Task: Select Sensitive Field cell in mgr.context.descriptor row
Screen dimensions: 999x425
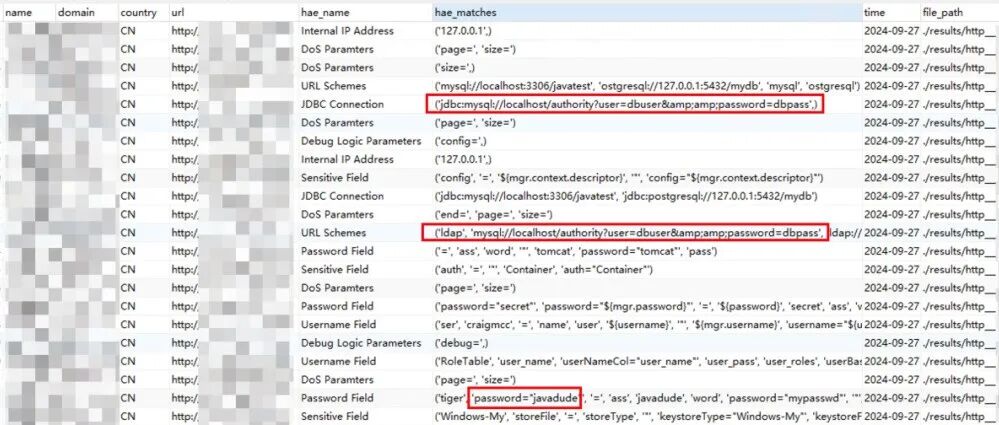Action: click(x=364, y=178)
